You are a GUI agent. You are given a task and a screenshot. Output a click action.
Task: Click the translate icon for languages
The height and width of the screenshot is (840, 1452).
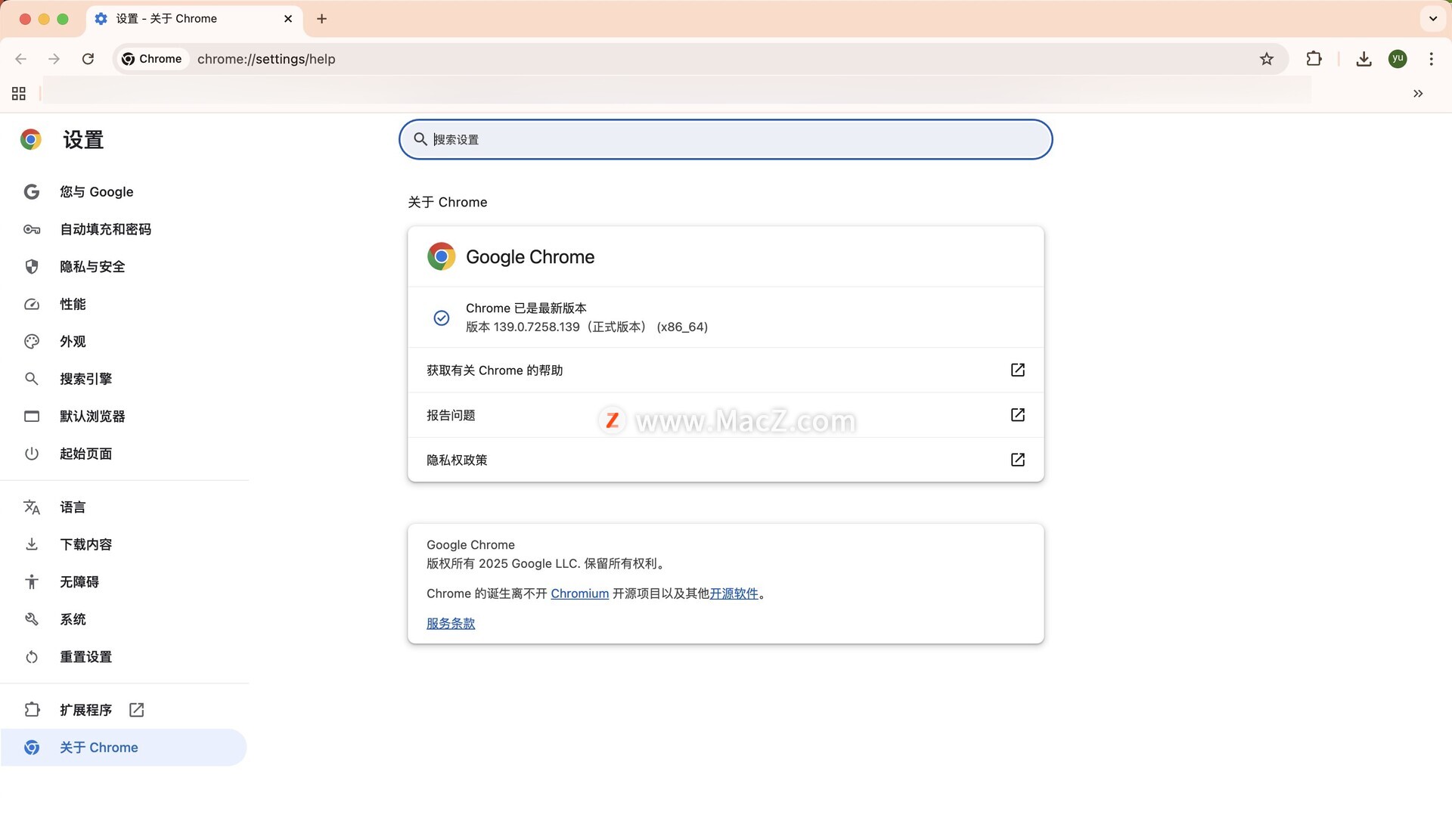click(x=32, y=507)
